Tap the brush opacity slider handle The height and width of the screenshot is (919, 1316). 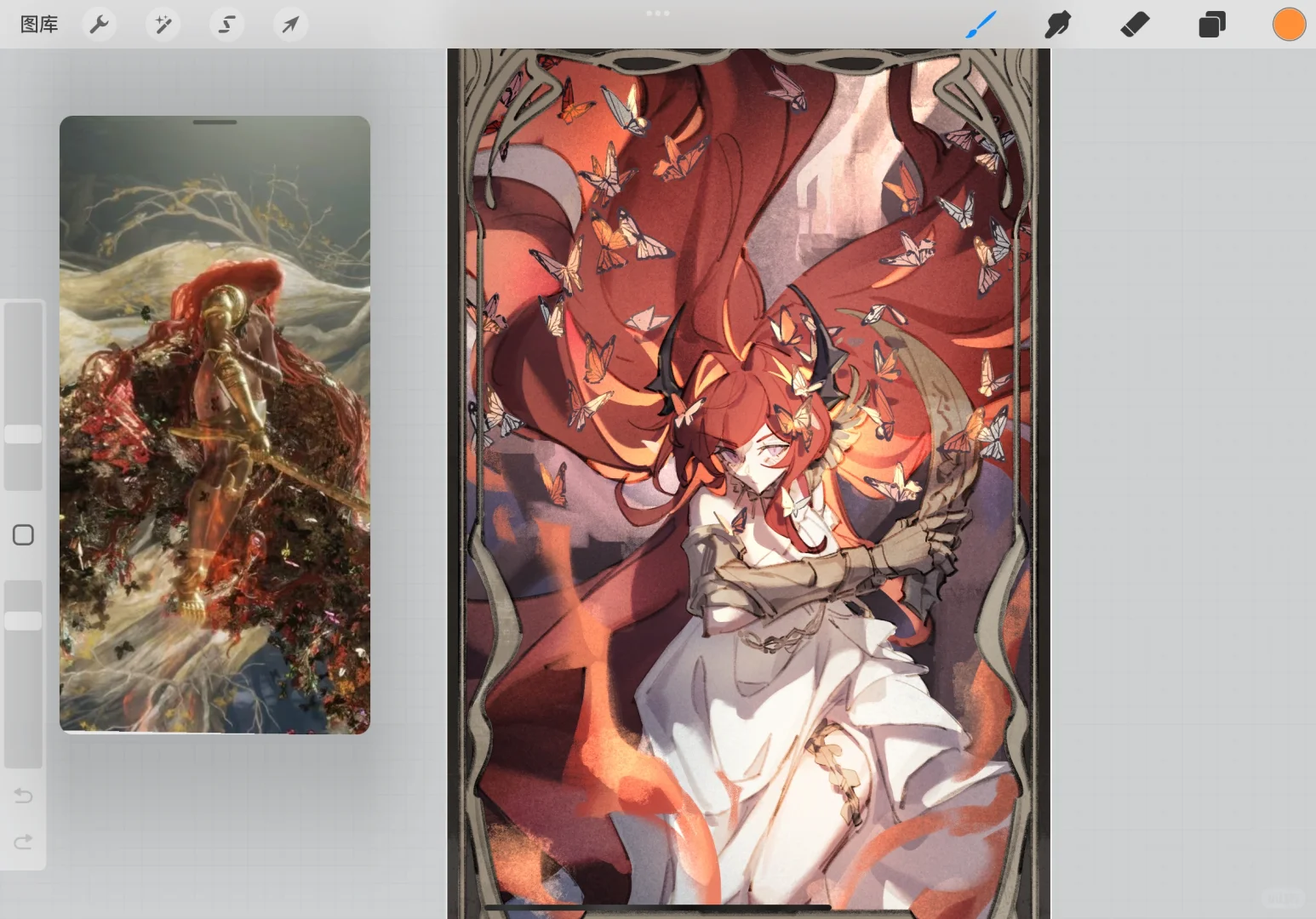click(x=23, y=621)
